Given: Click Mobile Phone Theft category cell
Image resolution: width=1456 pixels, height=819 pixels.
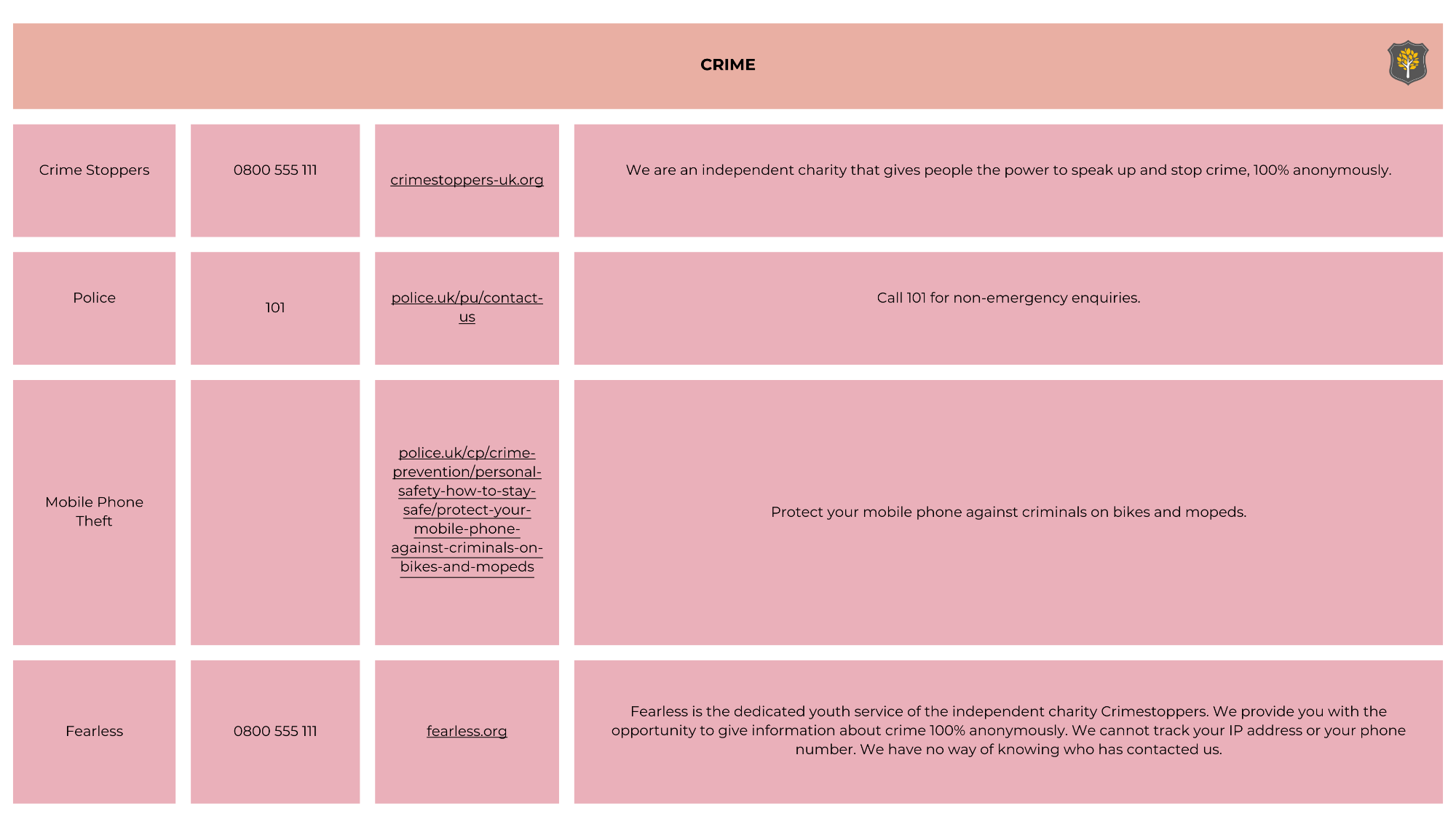Looking at the screenshot, I should click(x=94, y=512).
